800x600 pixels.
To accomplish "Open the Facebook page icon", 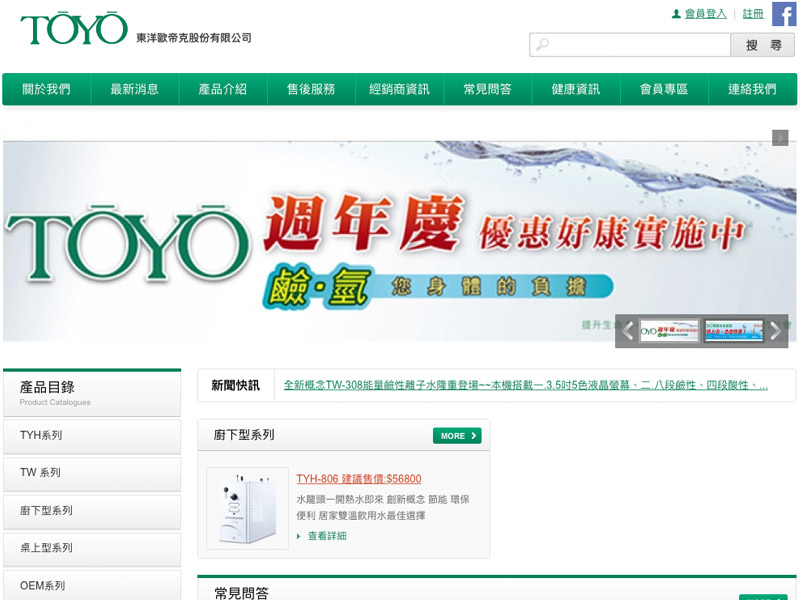I will click(784, 14).
